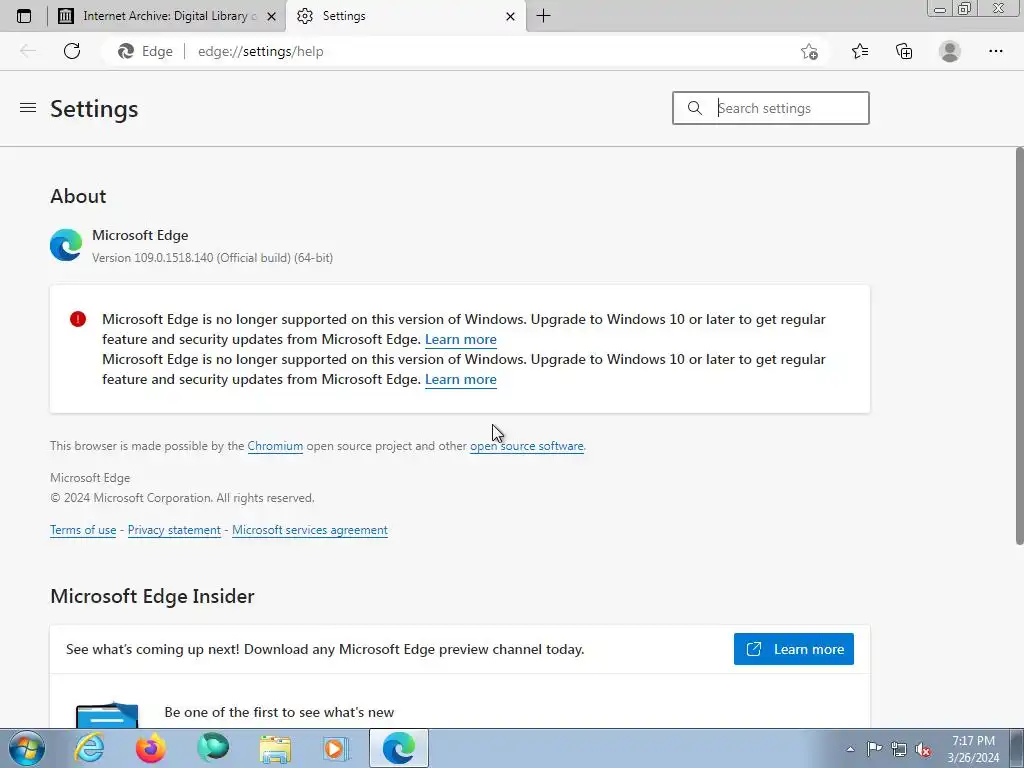This screenshot has width=1024, height=768.
Task: Expand the Settings hamburger navigation menu
Action: 28,108
